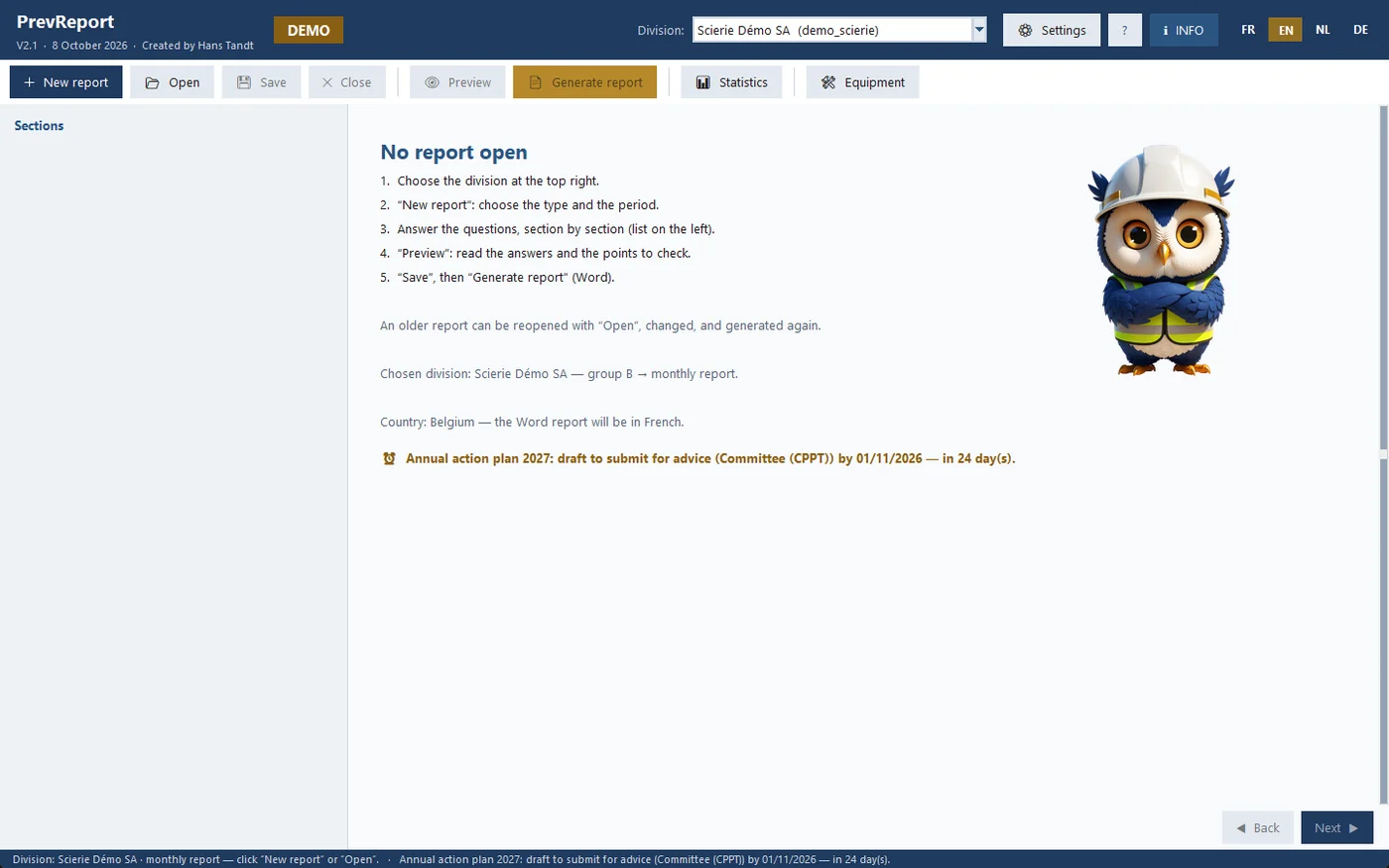This screenshot has height=868, width=1389.
Task: Click the "Created by Hans Tandt" text
Action: coord(197,46)
